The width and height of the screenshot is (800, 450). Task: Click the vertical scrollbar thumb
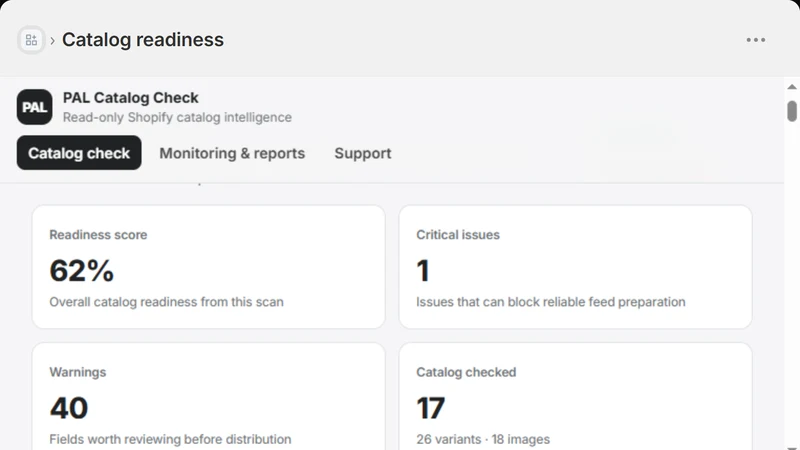tap(792, 111)
